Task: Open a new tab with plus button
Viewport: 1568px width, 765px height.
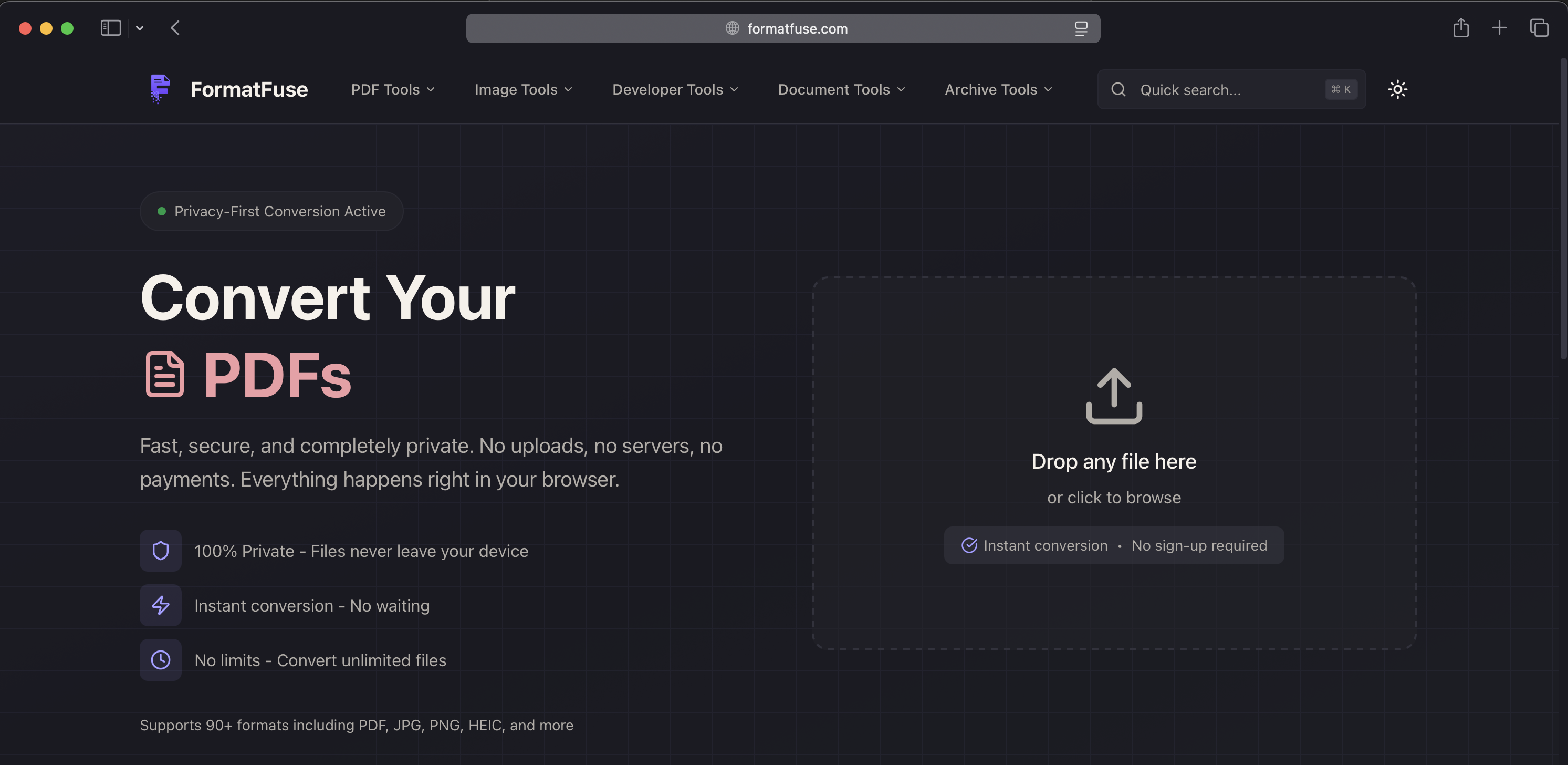Action: coord(1499,28)
